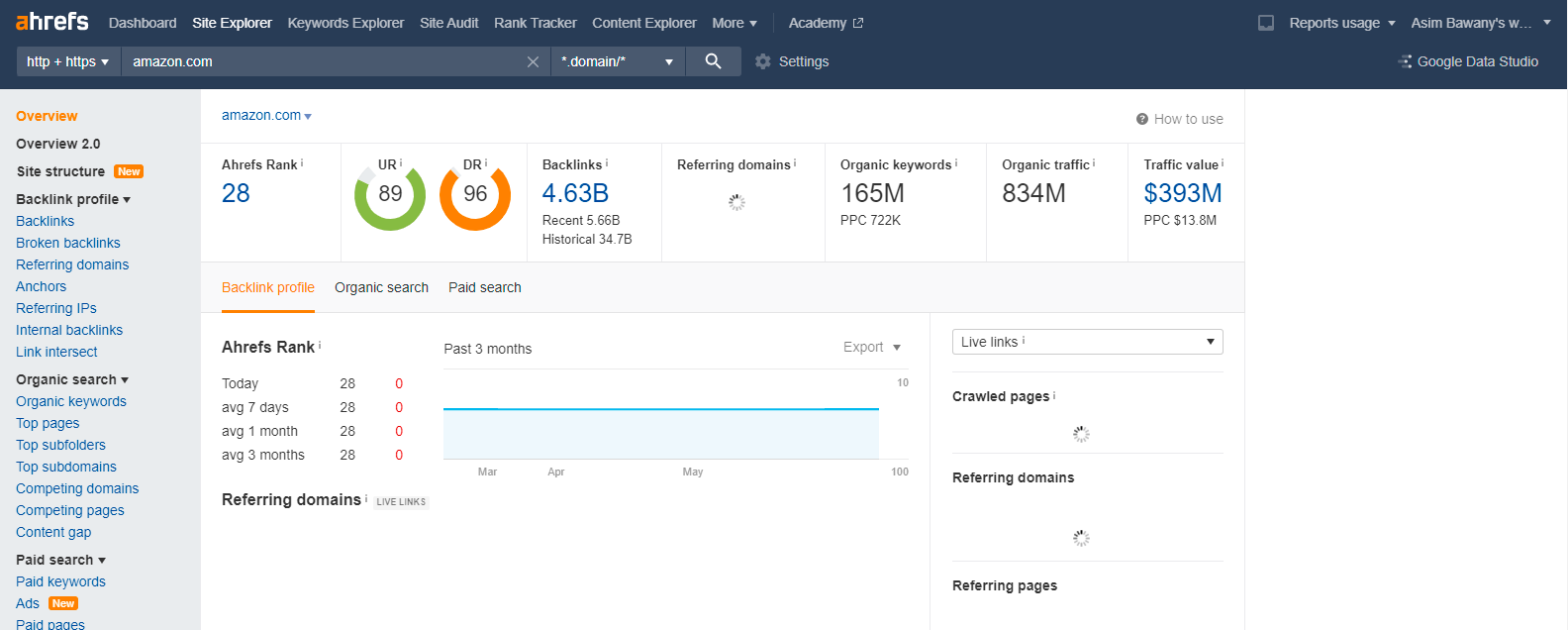Click the Google Data Studio icon
1568x630 pixels.
tap(1405, 61)
